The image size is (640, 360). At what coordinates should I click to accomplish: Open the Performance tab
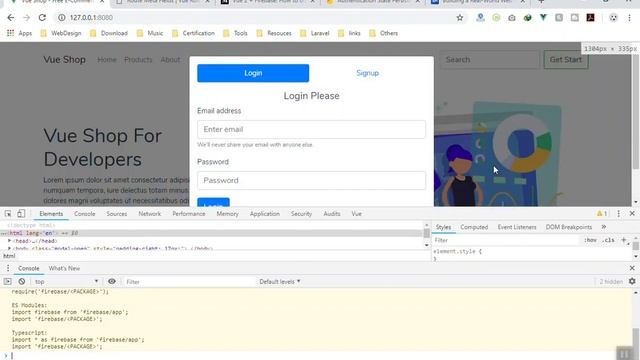pyautogui.click(x=189, y=213)
